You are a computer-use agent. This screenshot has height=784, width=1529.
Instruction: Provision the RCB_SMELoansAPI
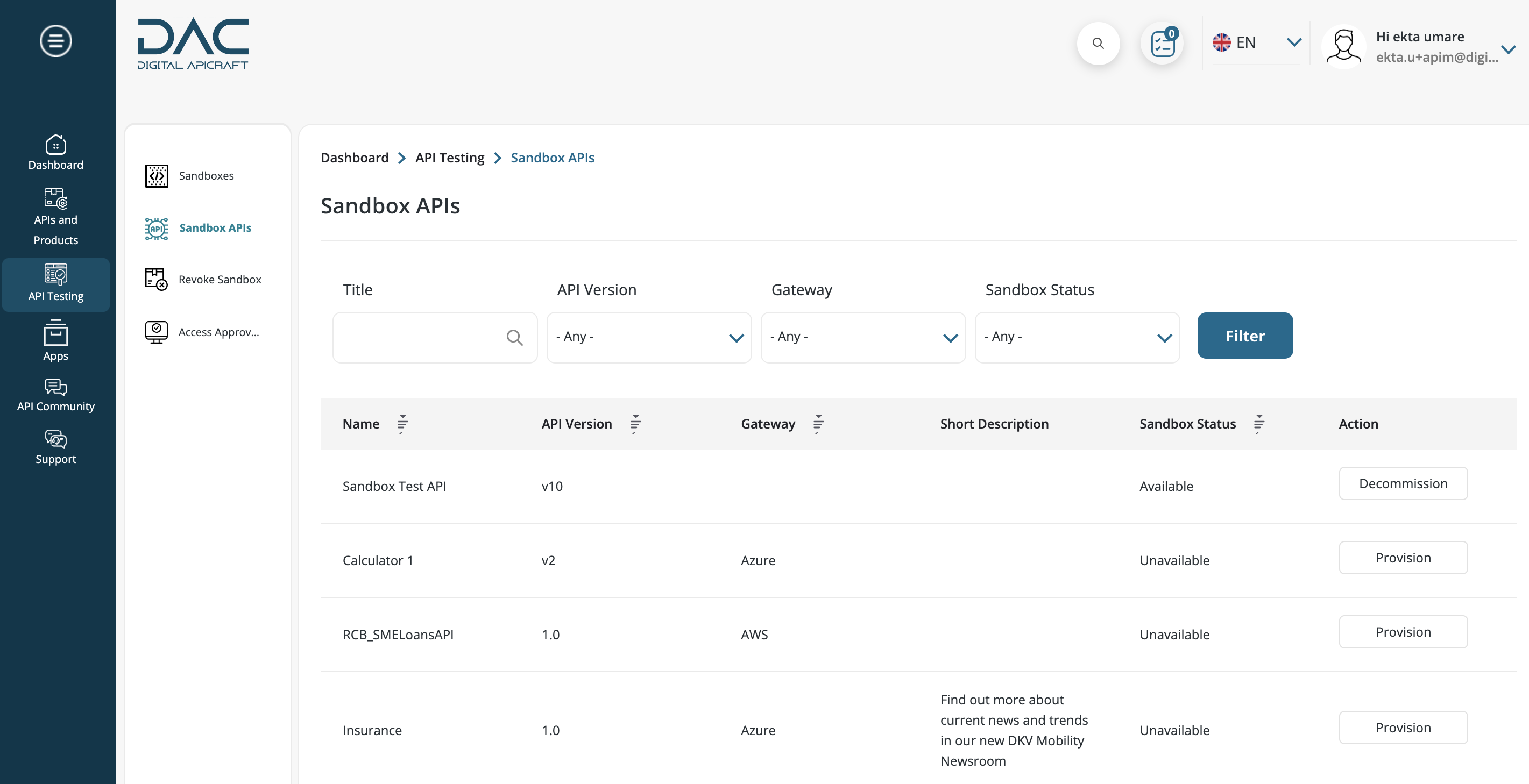point(1403,632)
